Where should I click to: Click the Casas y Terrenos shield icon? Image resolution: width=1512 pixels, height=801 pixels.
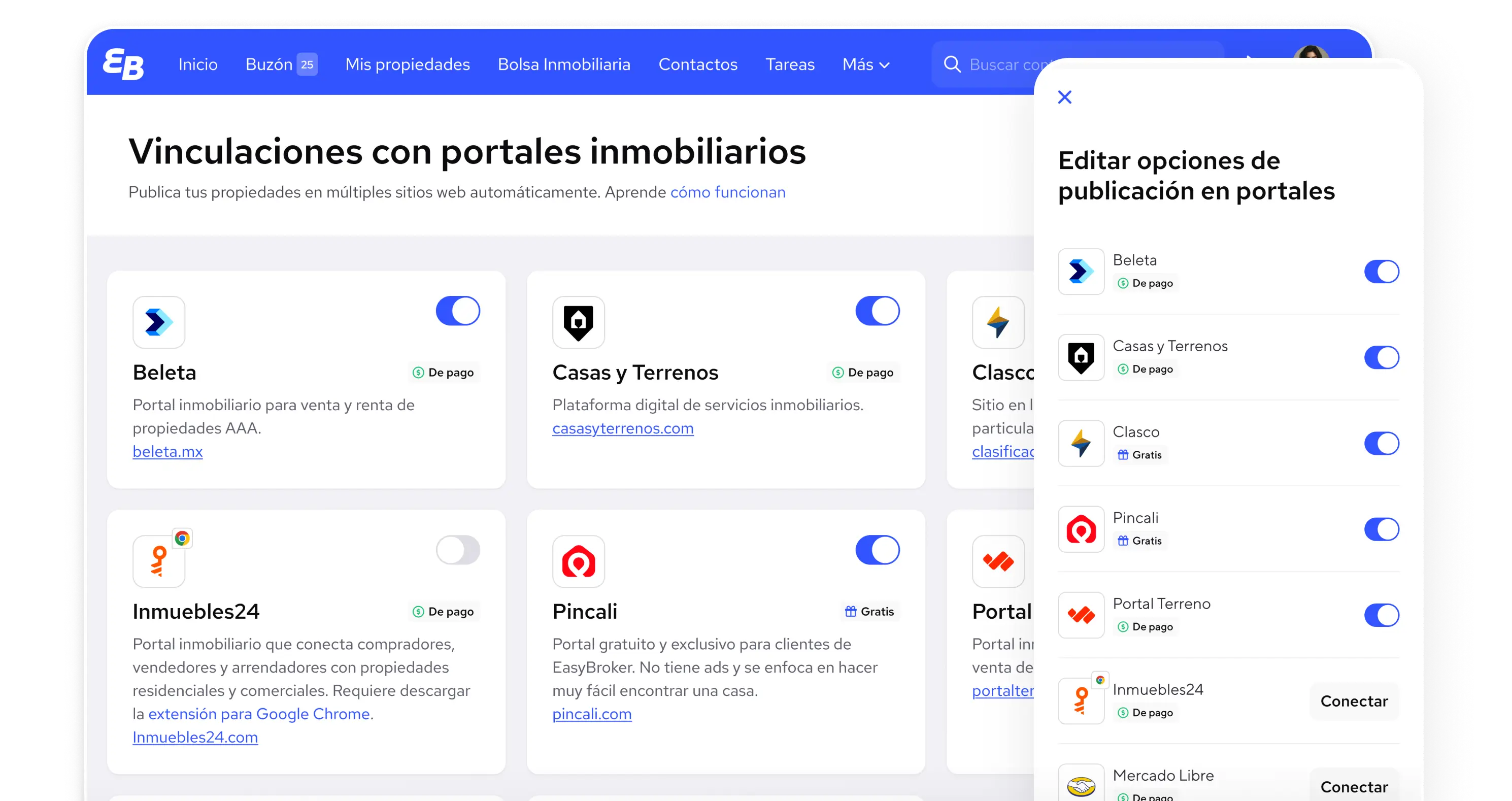click(x=578, y=322)
